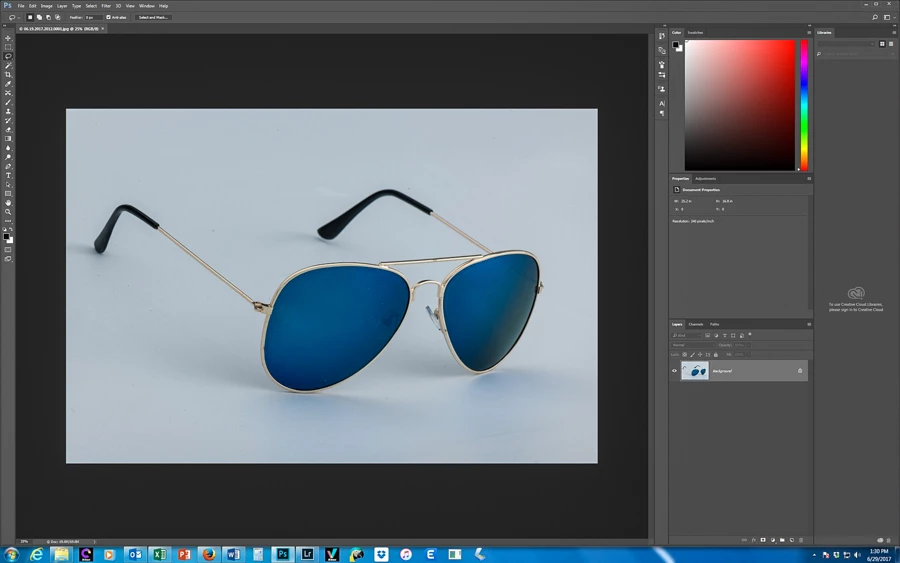900x563 pixels.
Task: Open the Filter menu
Action: pos(106,6)
